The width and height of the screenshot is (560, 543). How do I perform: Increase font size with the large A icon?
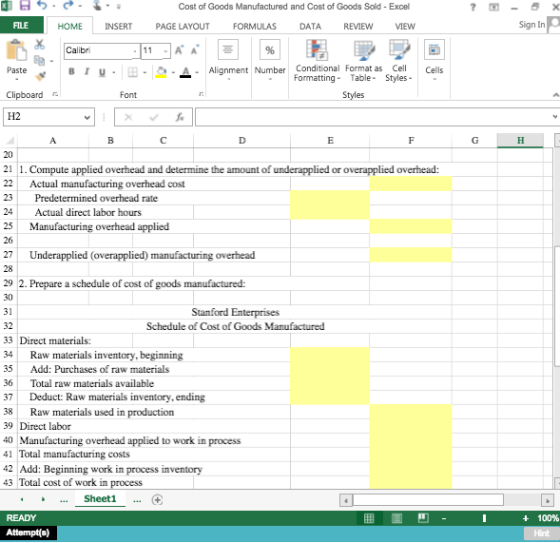coord(179,50)
